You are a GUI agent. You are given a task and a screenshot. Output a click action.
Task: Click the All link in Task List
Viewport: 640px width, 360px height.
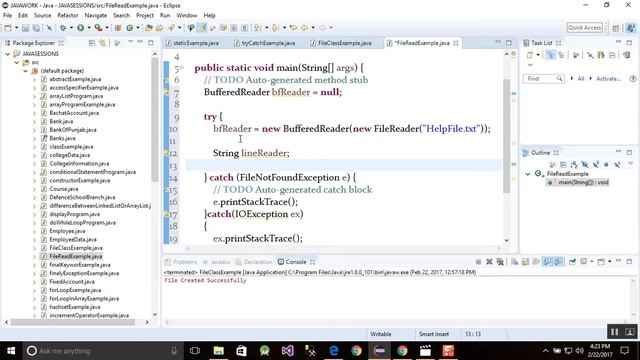tap(580, 78)
